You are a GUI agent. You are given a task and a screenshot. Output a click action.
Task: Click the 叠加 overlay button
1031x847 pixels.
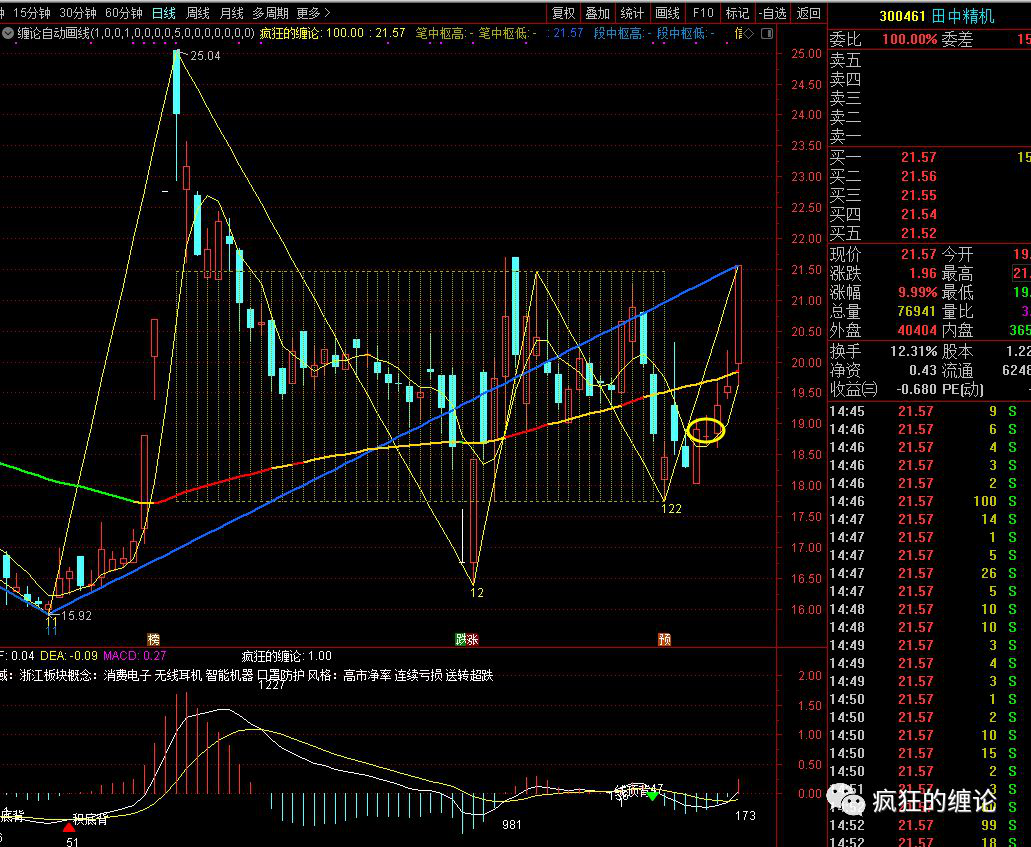tap(598, 13)
